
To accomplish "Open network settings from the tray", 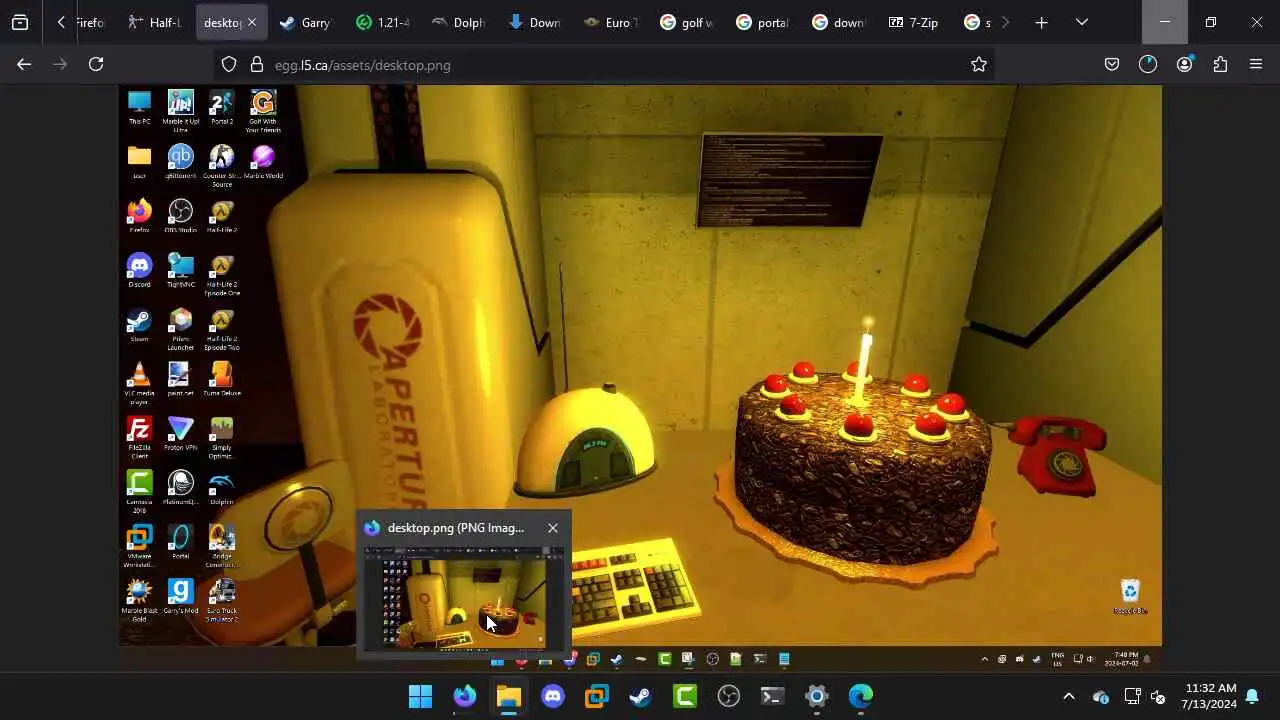I will click(x=1133, y=697).
